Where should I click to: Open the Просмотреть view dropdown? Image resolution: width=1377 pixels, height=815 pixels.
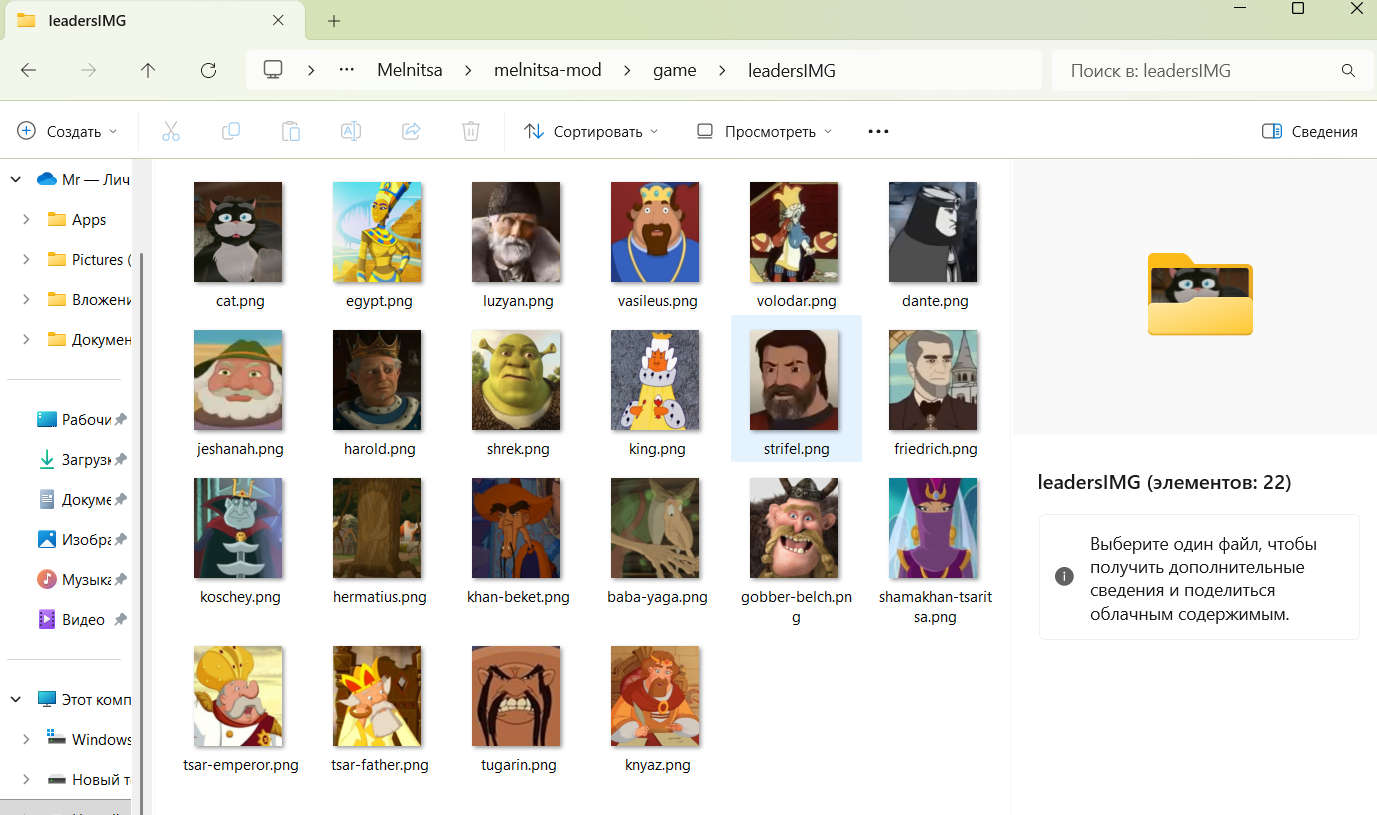(x=765, y=131)
